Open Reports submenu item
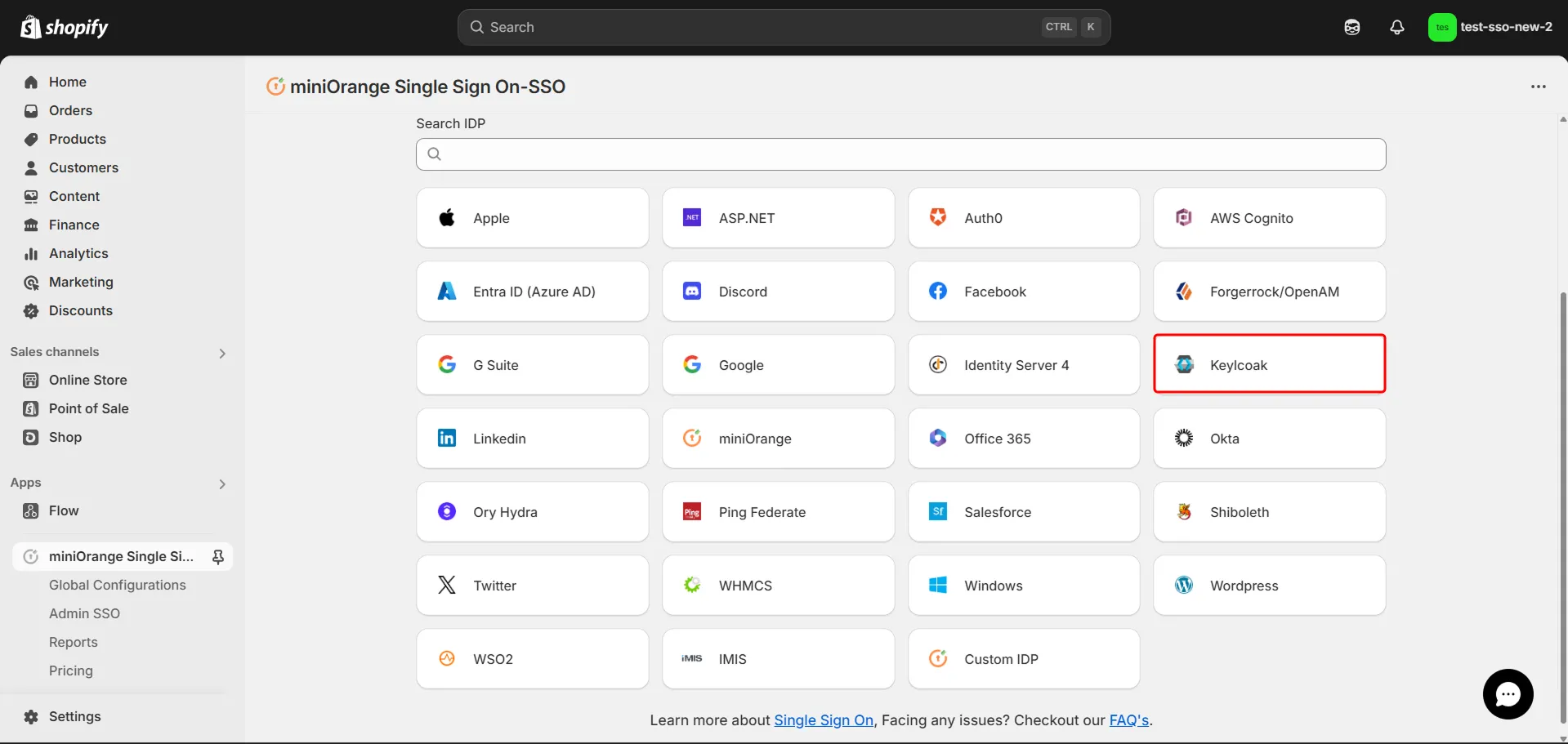 click(73, 643)
